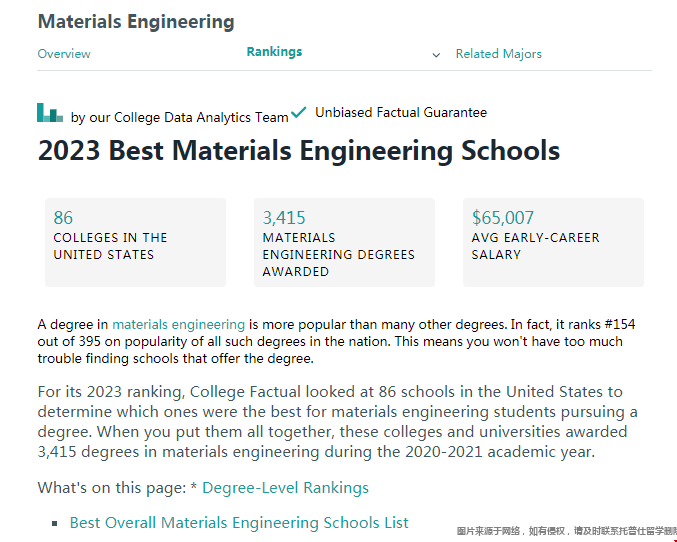Click the square bullet before Best Overall list
The image size is (677, 542).
(x=55, y=524)
